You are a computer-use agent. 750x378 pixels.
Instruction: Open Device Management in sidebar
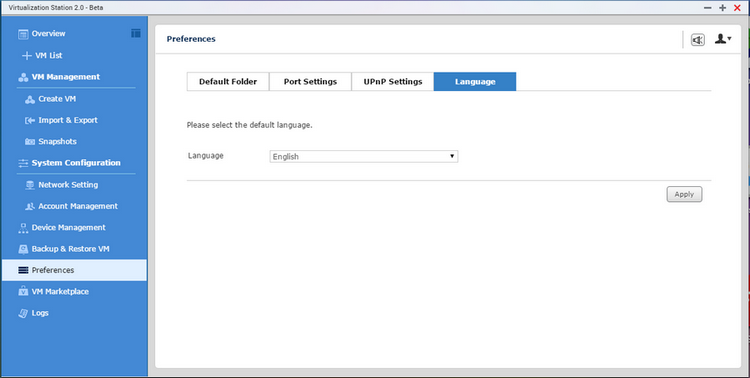(68, 228)
